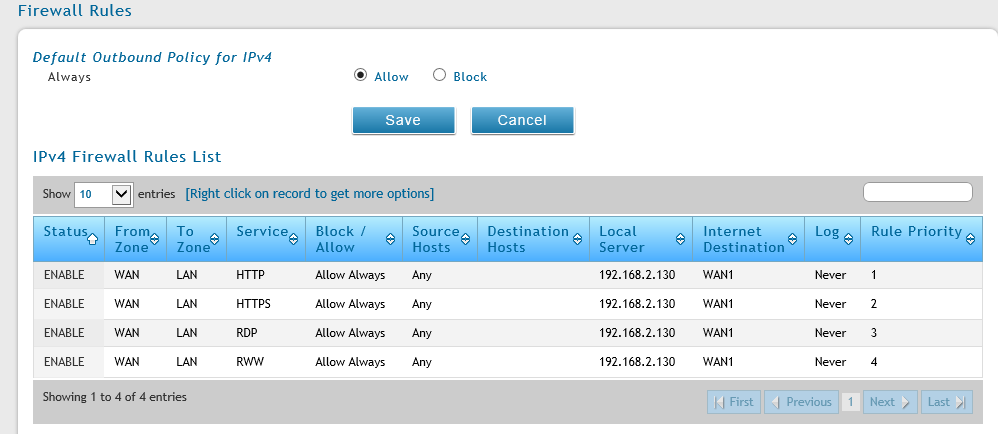Click Internet Destination sort arrows
Screen dimensions: 998x434
794,239
